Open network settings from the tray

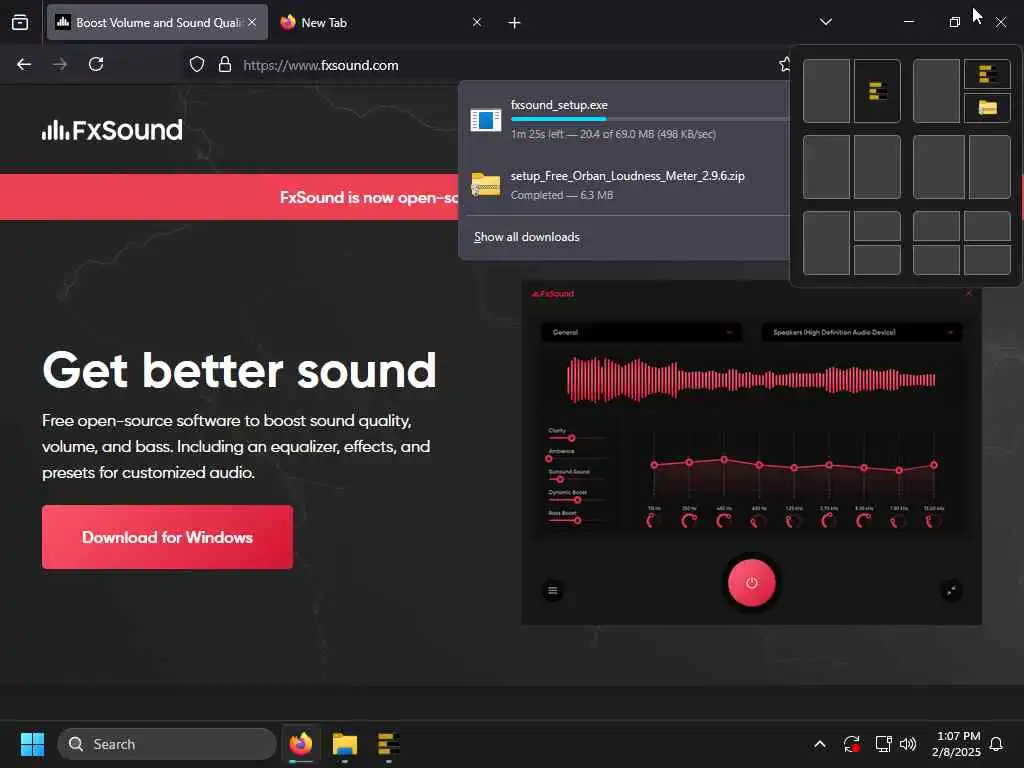click(x=883, y=744)
